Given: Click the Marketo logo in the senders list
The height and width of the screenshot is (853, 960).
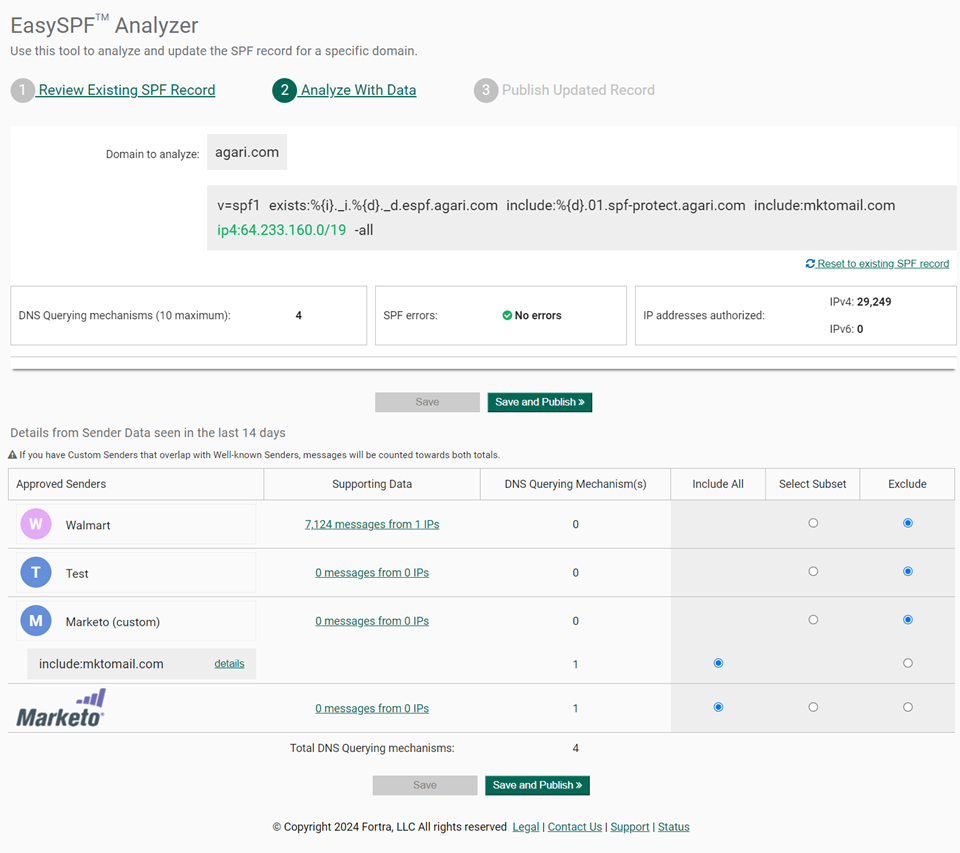Looking at the screenshot, I should pos(60,707).
